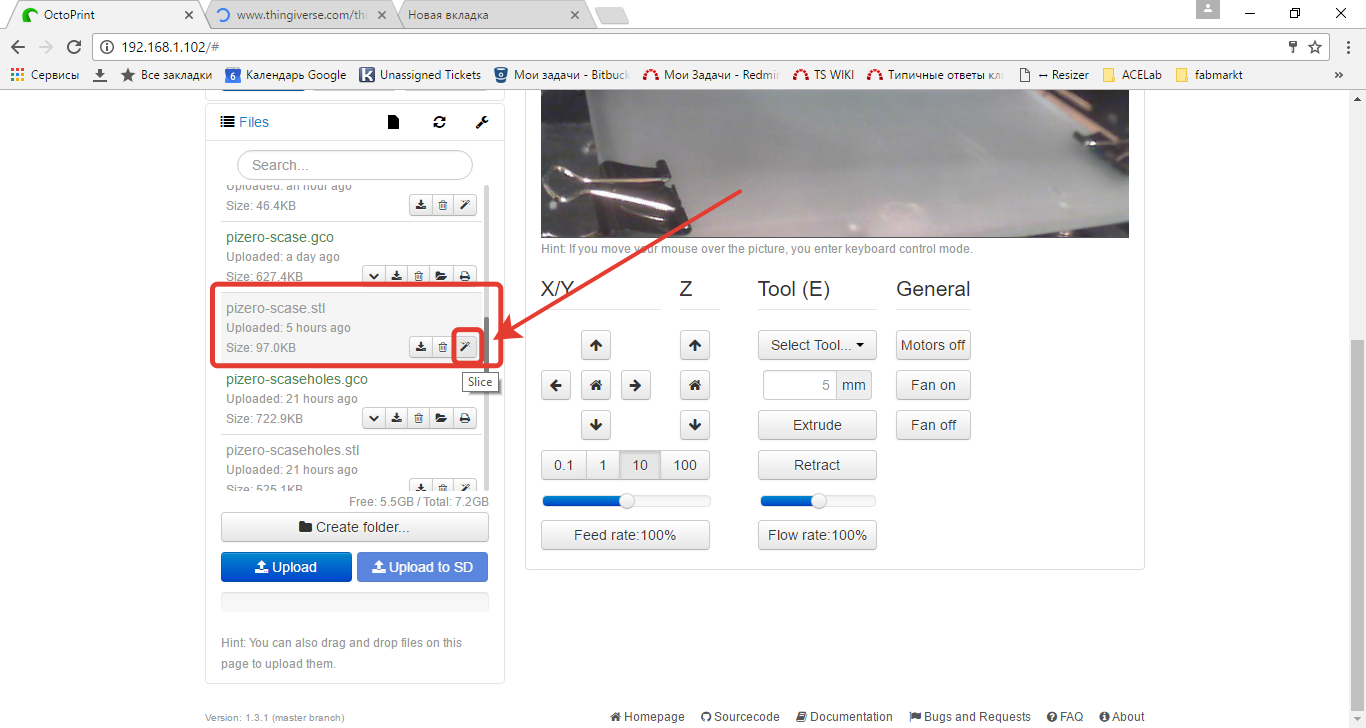Delete the 46.4KB file with the trash icon
Image resolution: width=1366 pixels, height=728 pixels.
pos(443,205)
